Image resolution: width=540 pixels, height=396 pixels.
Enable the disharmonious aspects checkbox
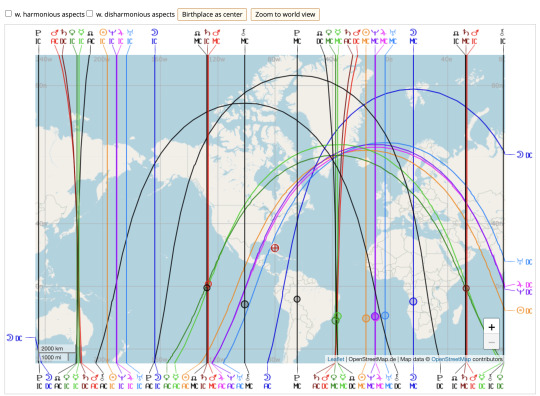point(90,14)
